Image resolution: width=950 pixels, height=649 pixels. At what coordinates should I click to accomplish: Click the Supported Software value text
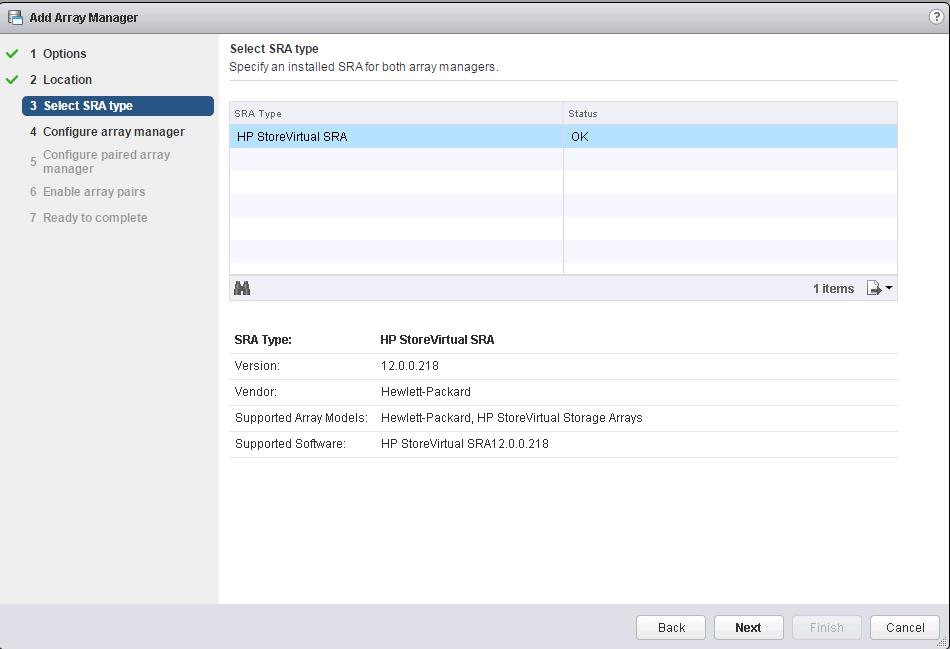click(x=465, y=444)
